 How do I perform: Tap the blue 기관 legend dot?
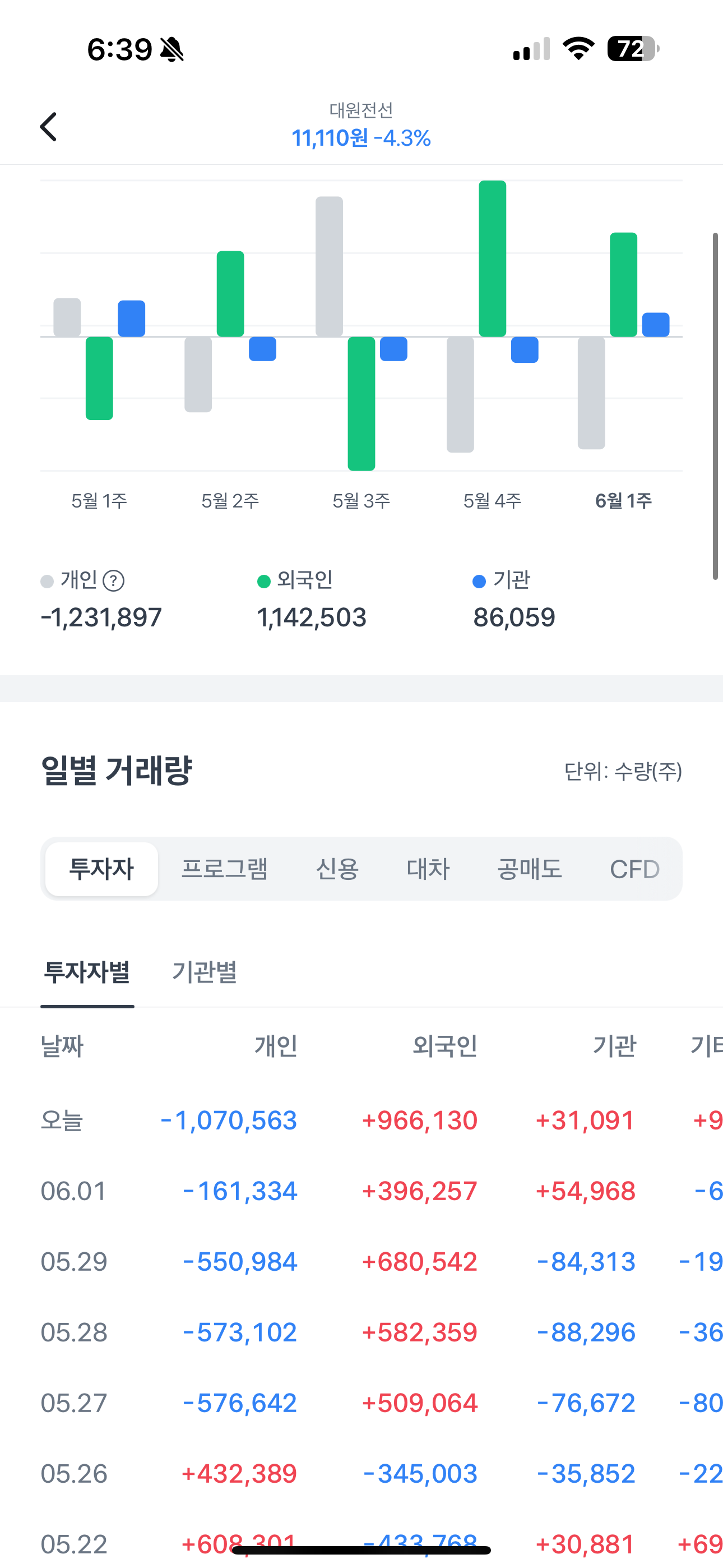[x=479, y=582]
